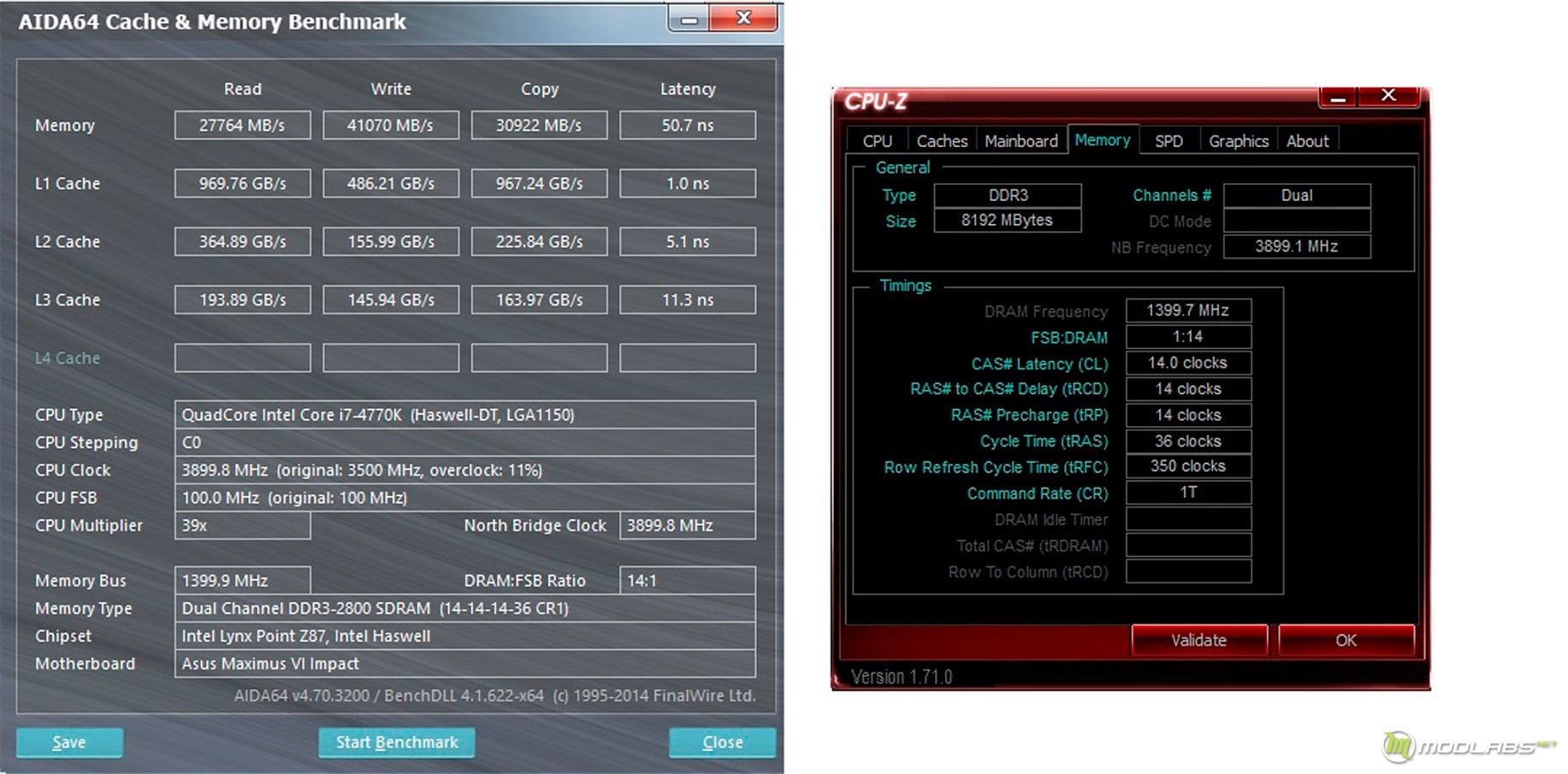Click empty L4 Cache Latency field
Image resolution: width=1568 pixels, height=774 pixels.
coord(688,357)
